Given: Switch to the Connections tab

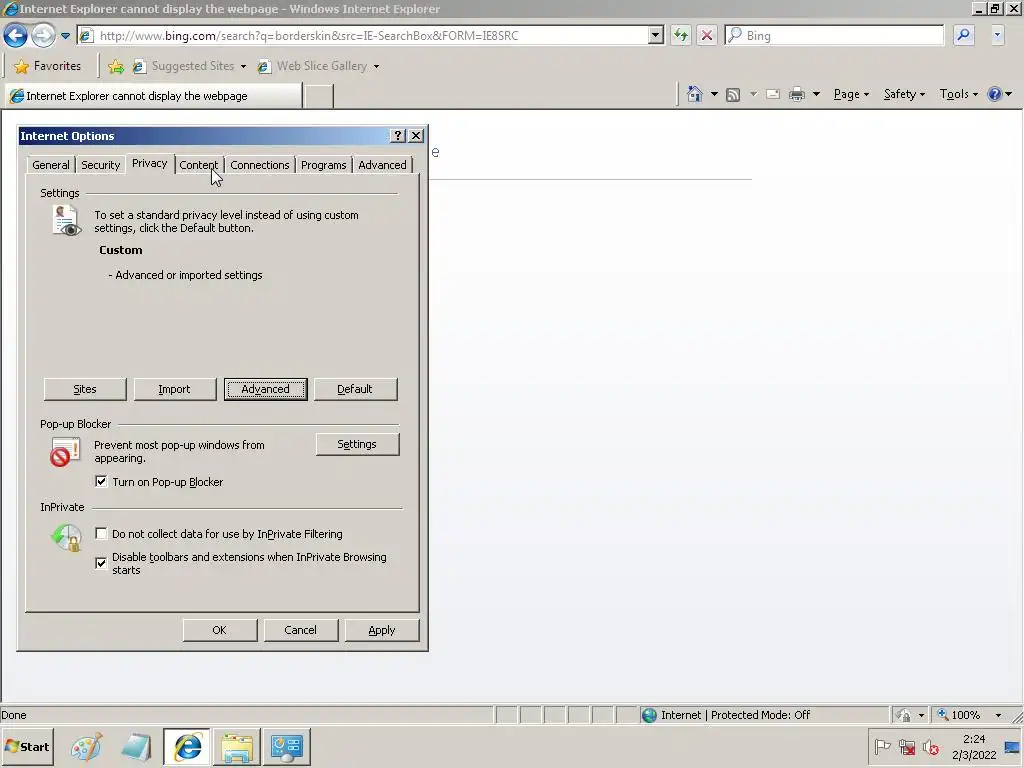Looking at the screenshot, I should tap(259, 165).
